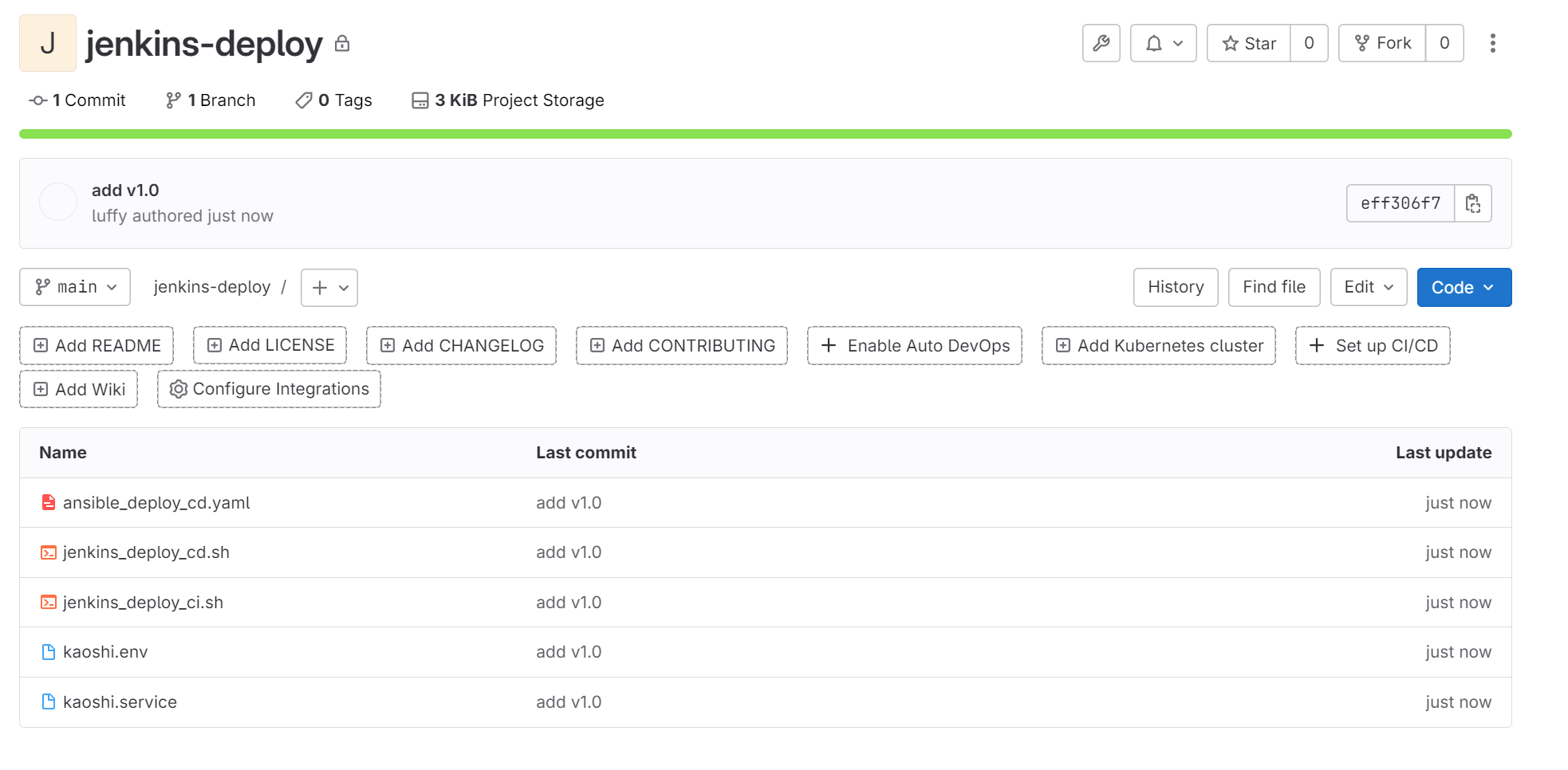Click Add CHANGELOG button
1568x770 pixels.
click(461, 345)
